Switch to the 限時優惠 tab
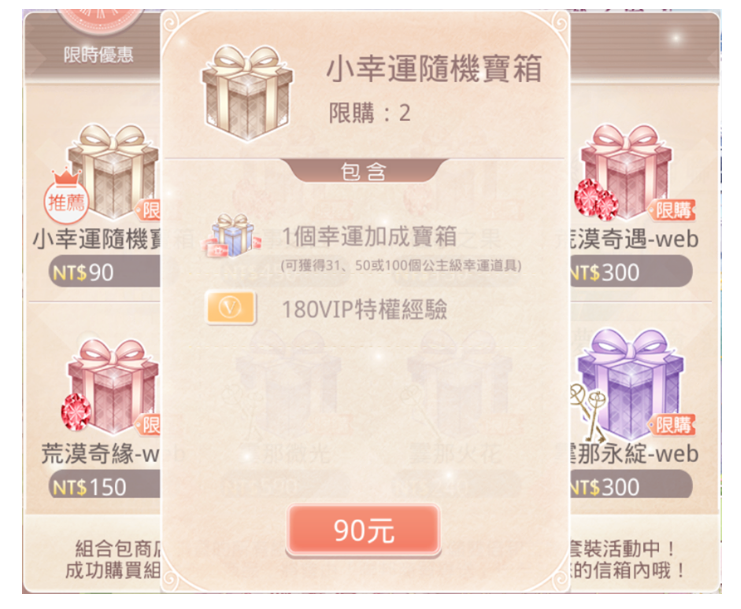The width and height of the screenshot is (741, 609). (x=98, y=55)
